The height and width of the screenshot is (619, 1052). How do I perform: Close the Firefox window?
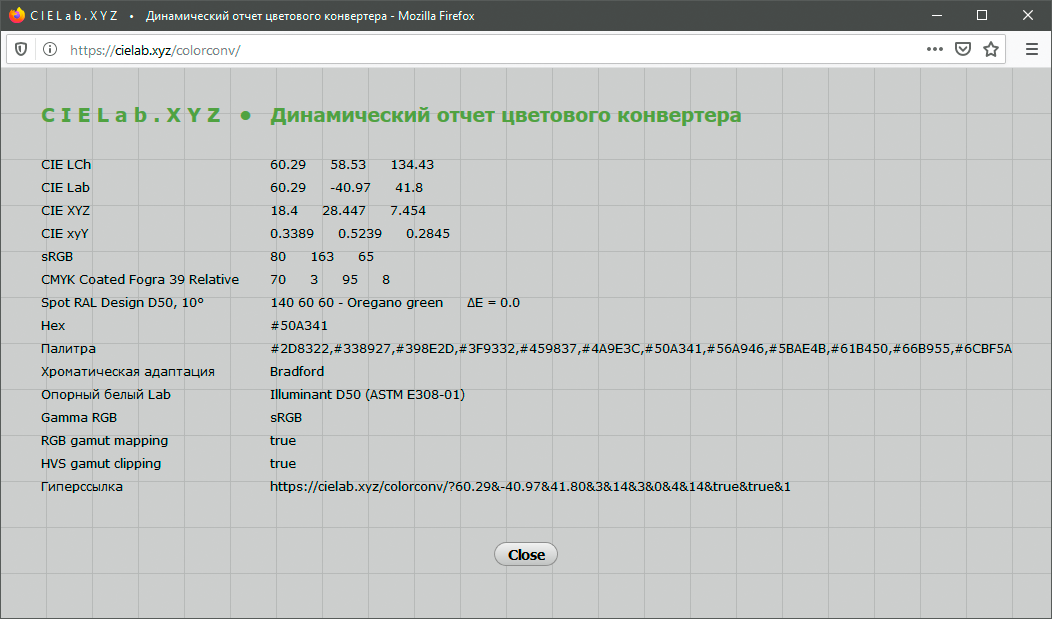(x=1028, y=16)
